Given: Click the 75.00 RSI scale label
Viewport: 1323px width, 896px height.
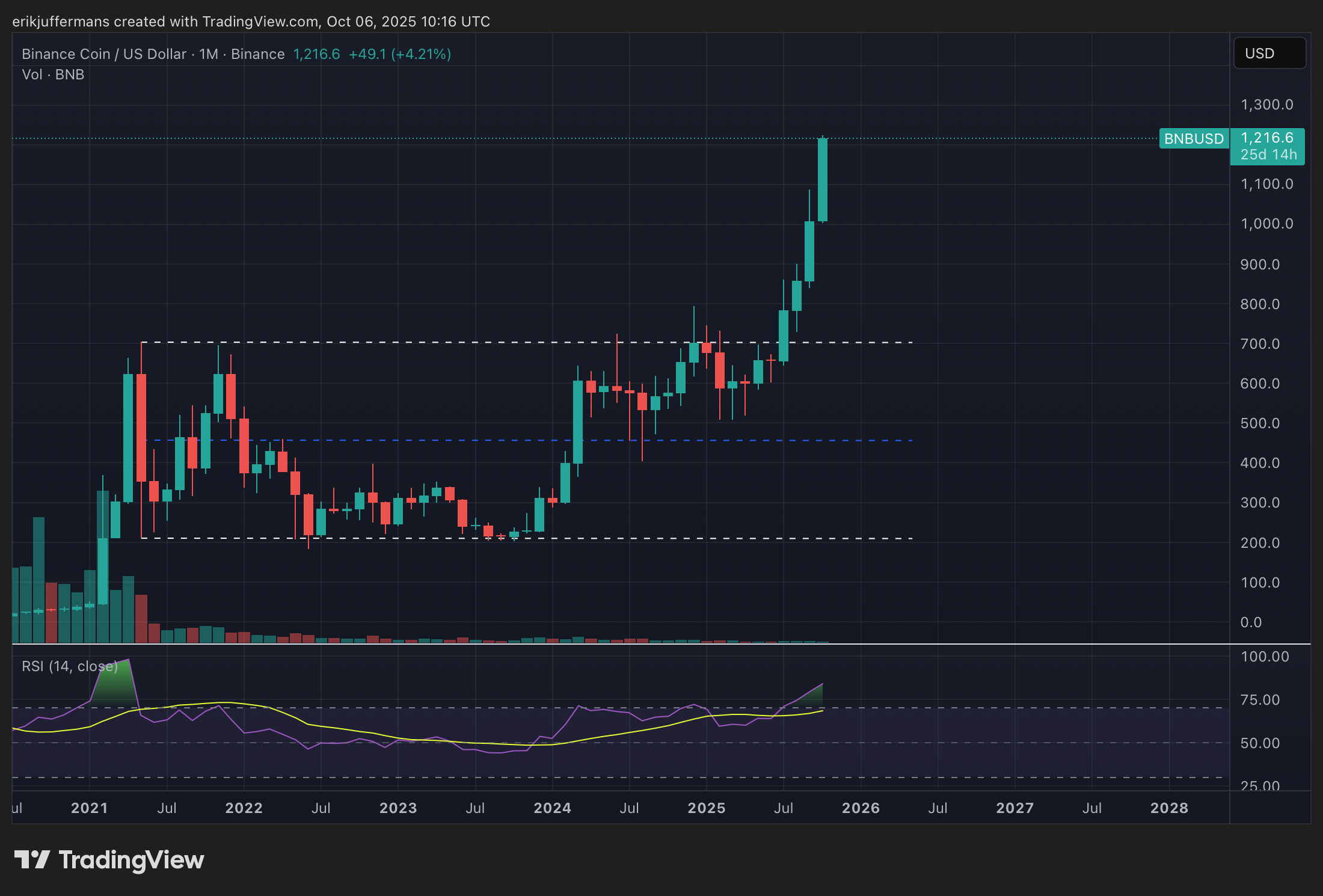Looking at the screenshot, I should [1260, 700].
